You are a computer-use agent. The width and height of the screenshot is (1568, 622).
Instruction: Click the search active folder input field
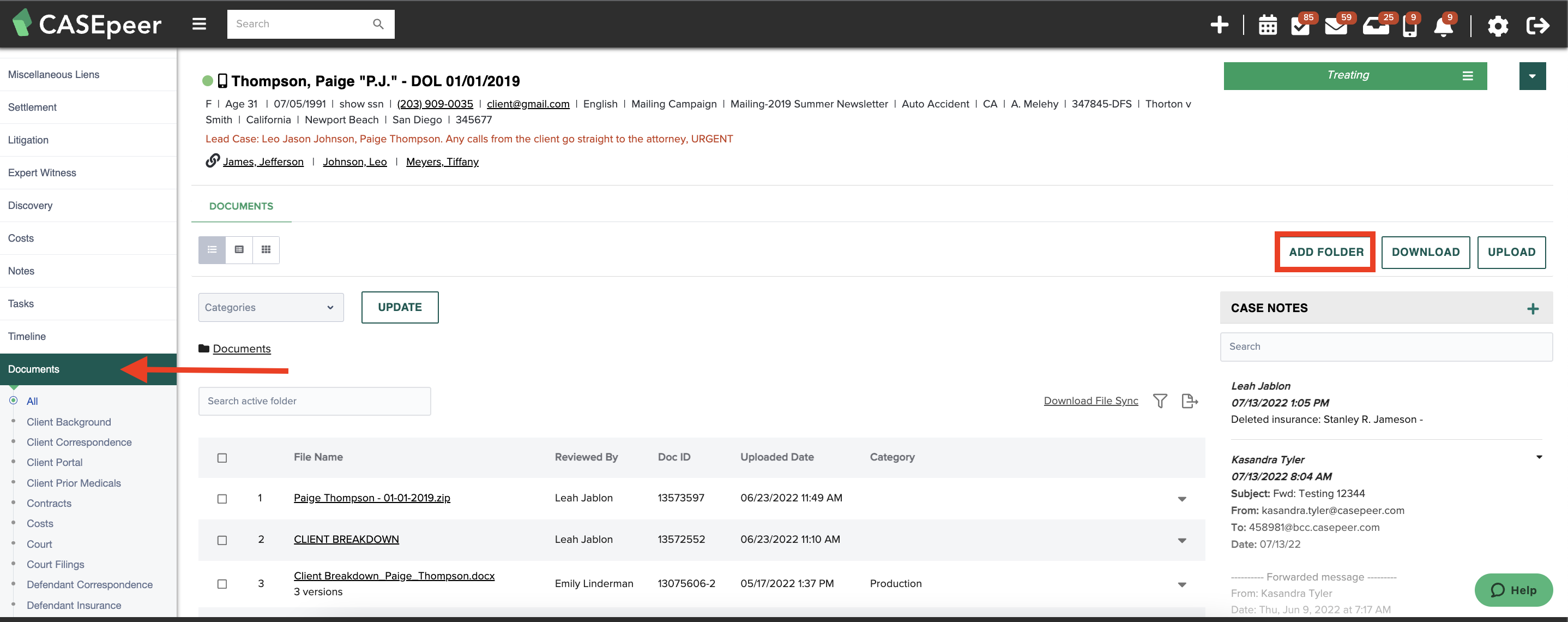click(x=314, y=400)
